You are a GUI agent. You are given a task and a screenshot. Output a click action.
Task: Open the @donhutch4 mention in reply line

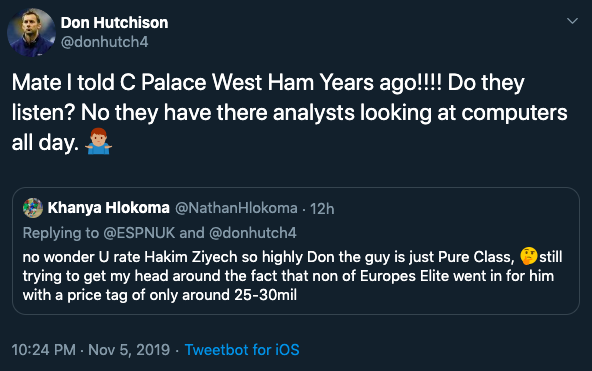[253, 233]
